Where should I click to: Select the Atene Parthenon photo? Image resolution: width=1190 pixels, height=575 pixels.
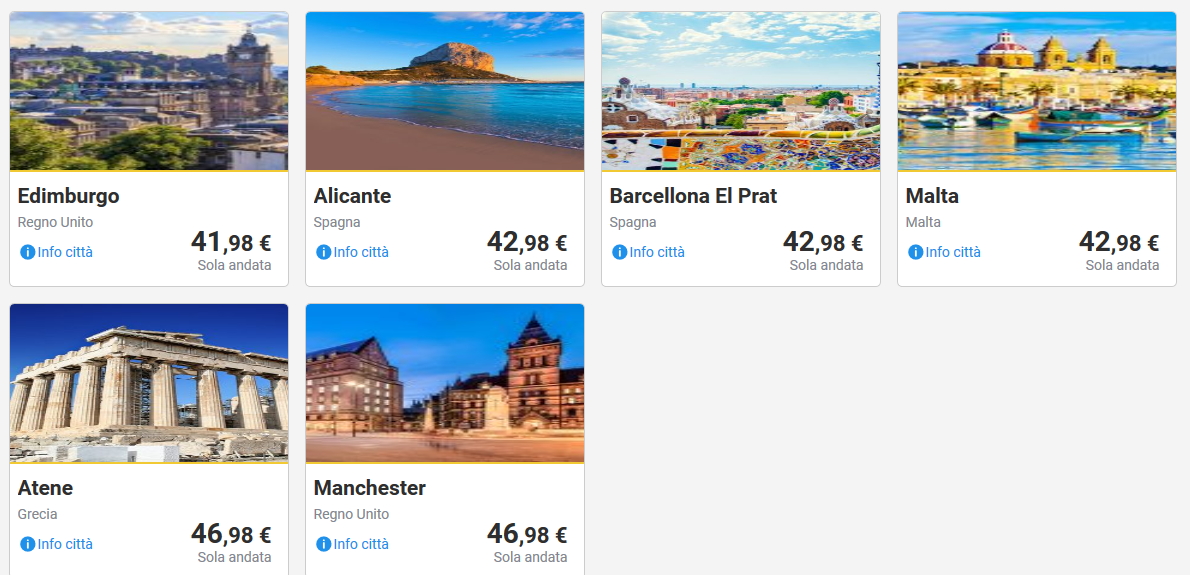pyautogui.click(x=149, y=383)
